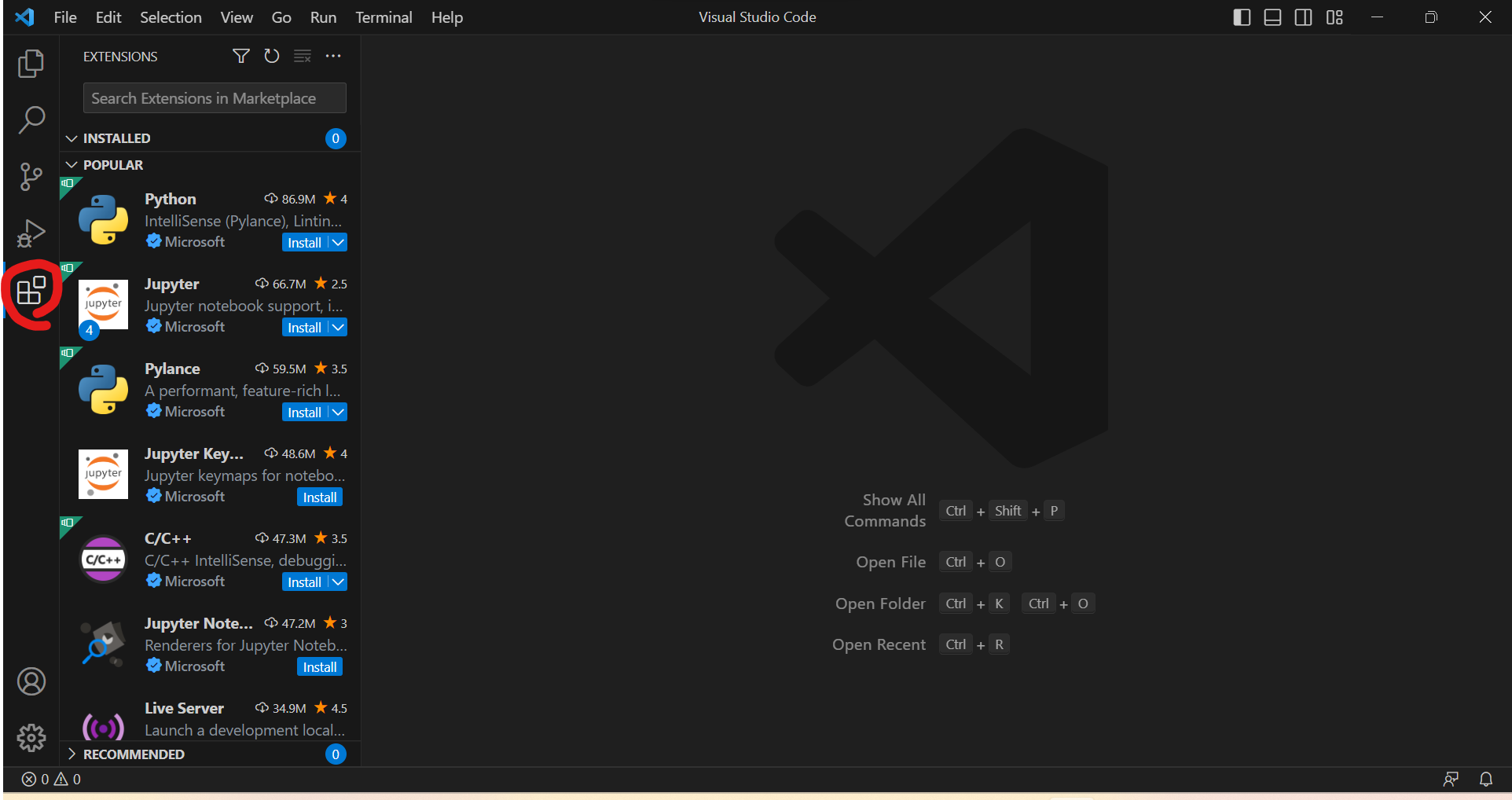Click the Python extension name
This screenshot has width=1512, height=800.
point(171,199)
